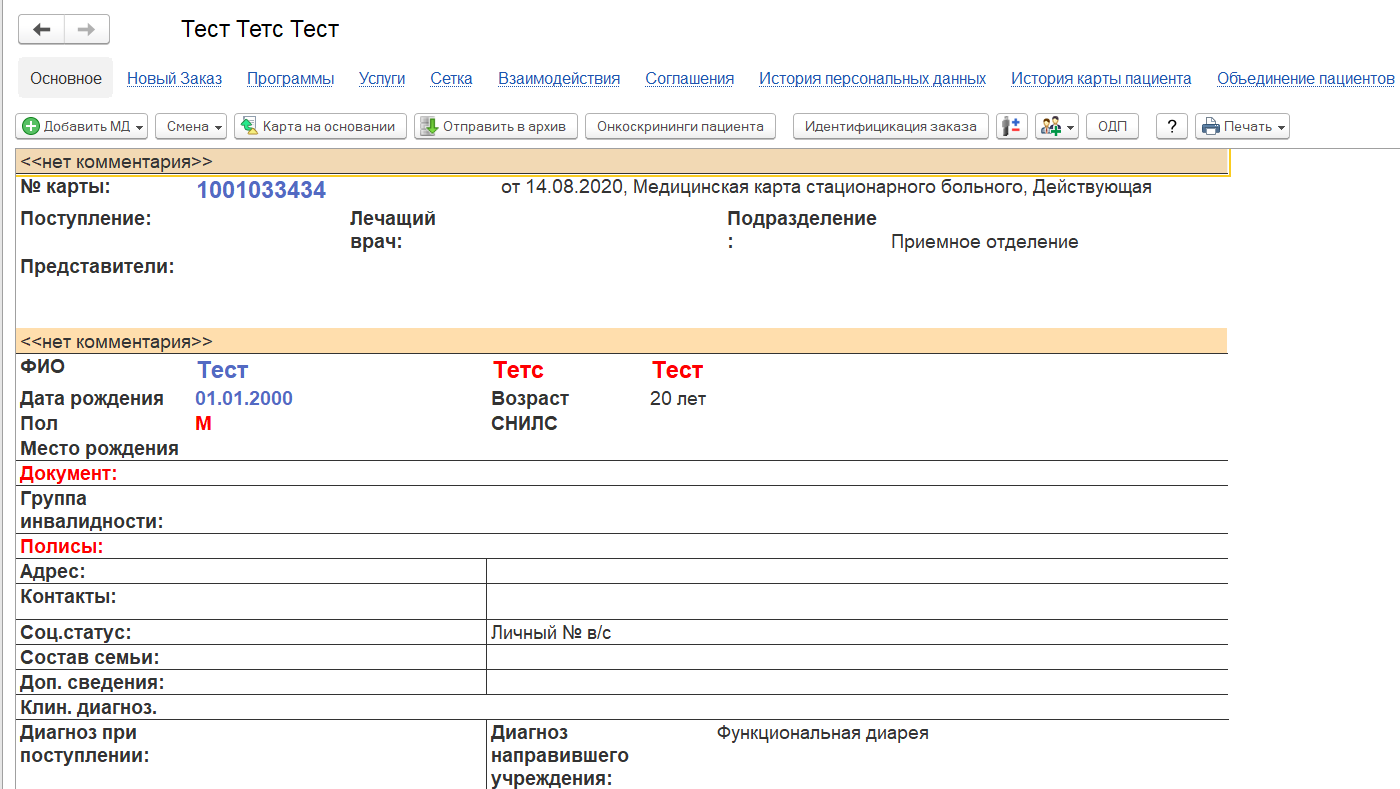Image resolution: width=1400 pixels, height=789 pixels.
Task: Open Объединение пациентов tab
Action: coord(1306,78)
